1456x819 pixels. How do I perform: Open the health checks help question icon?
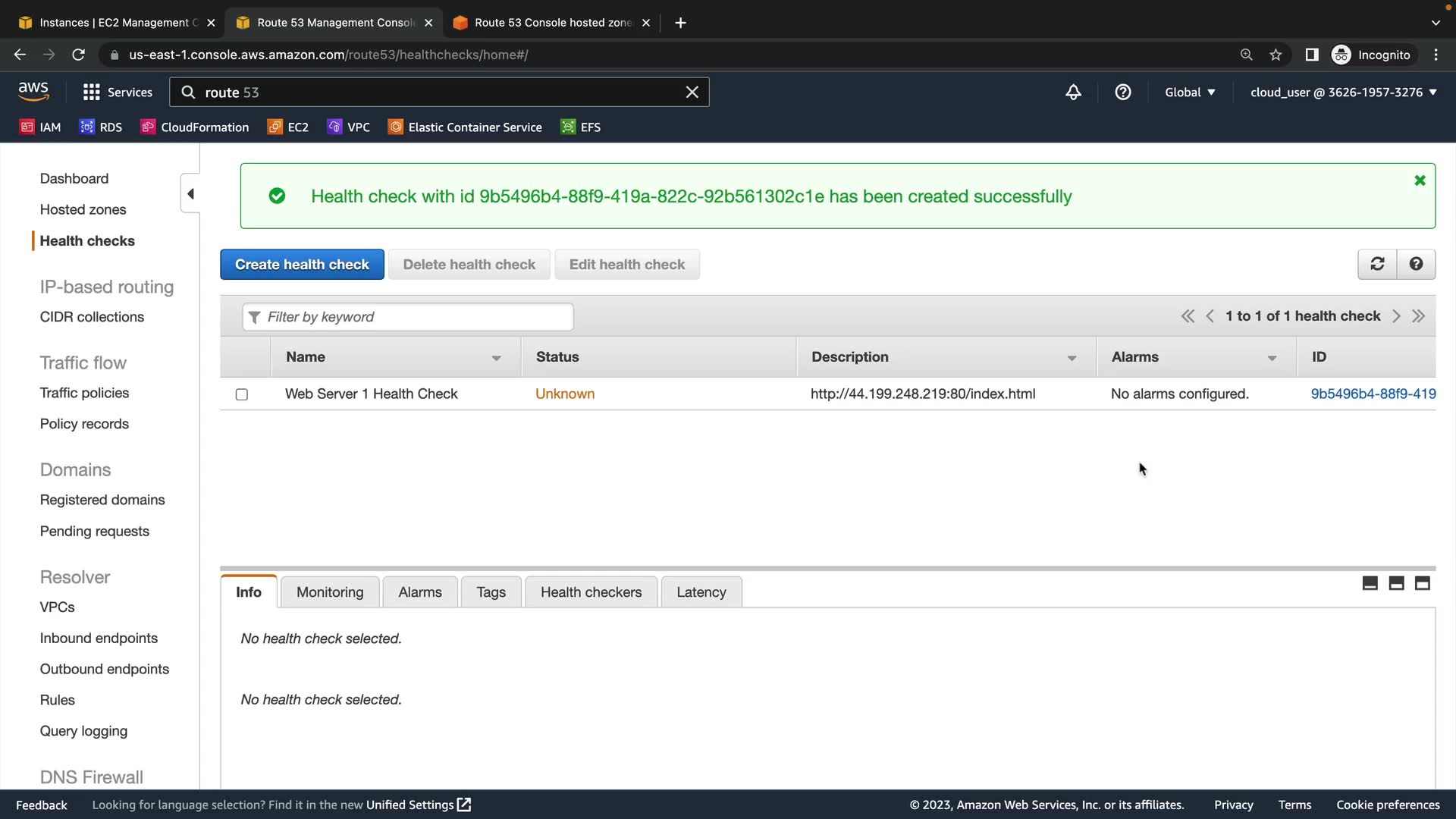point(1416,264)
